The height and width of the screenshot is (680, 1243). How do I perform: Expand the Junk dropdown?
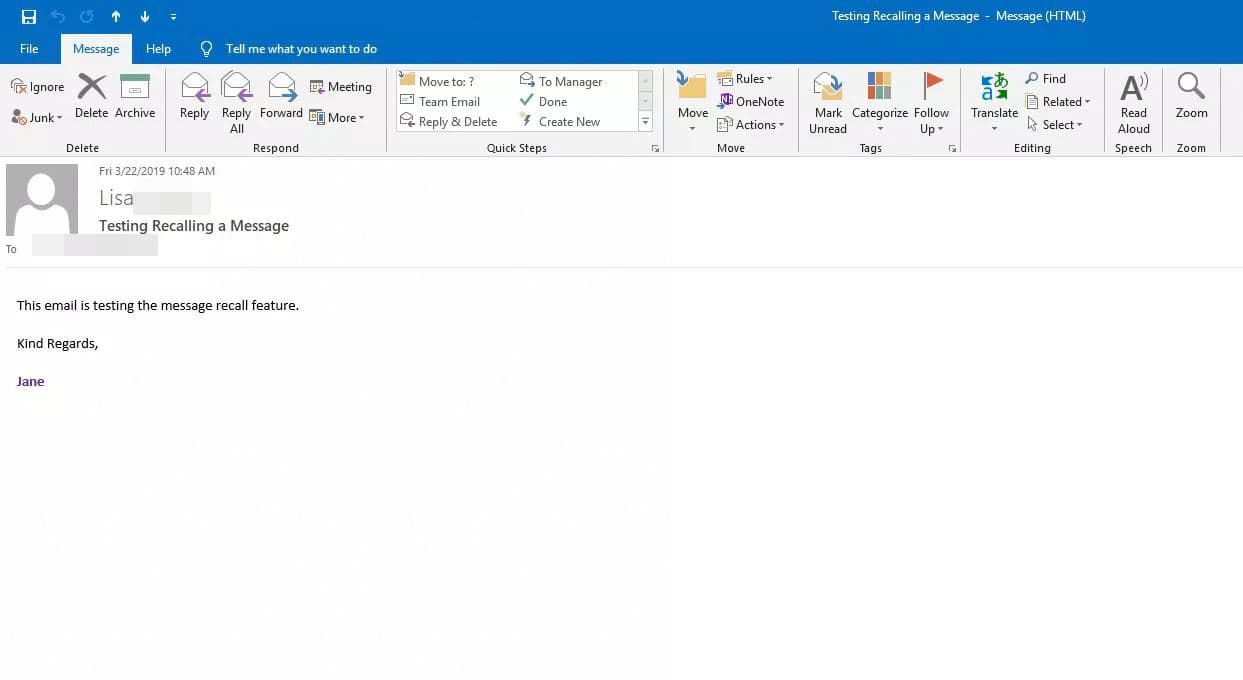[x=38, y=117]
